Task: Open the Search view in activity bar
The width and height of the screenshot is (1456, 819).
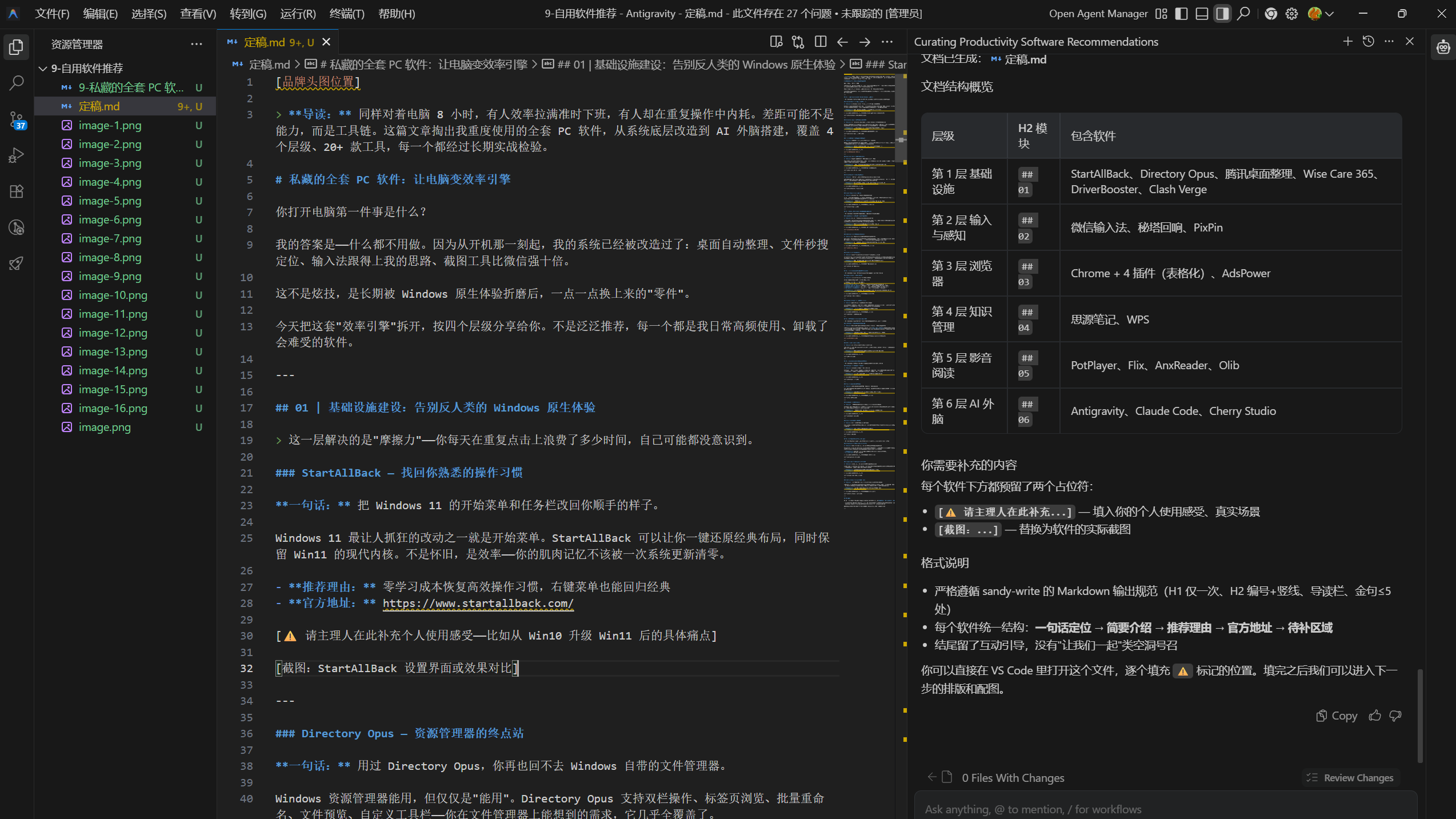Action: pos(17,83)
